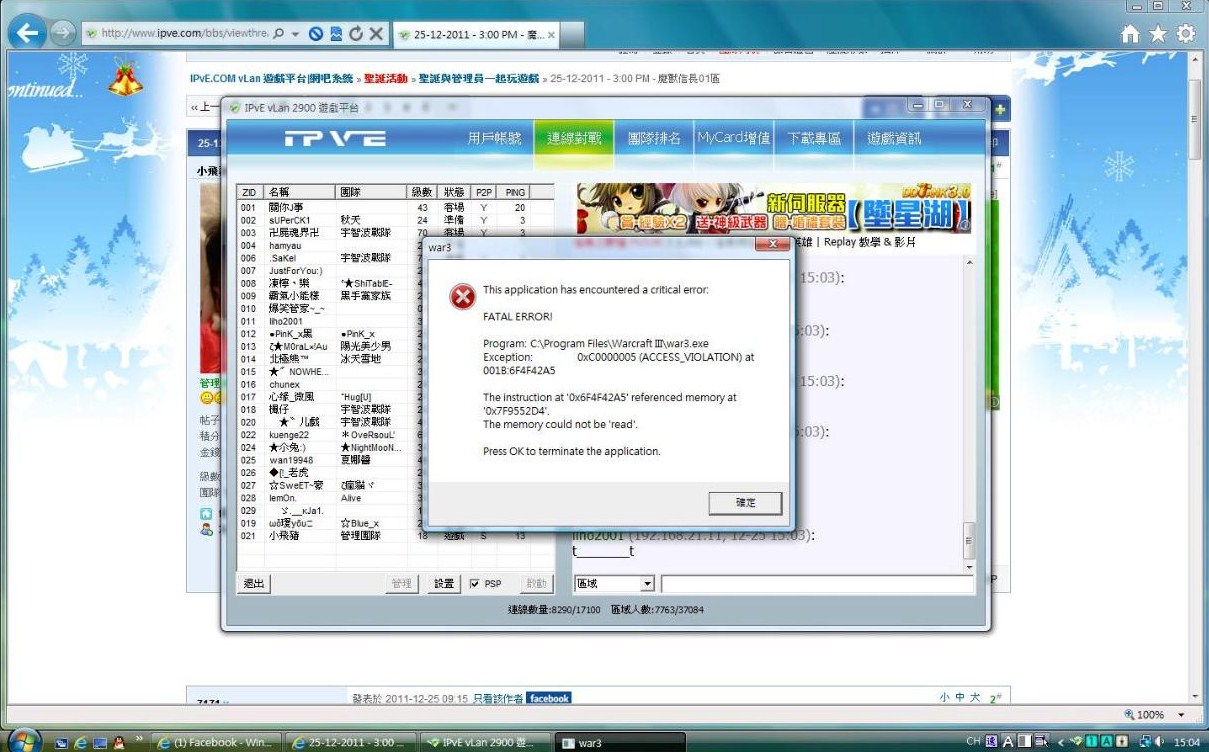This screenshot has height=752, width=1209.
Task: Click the 退出 button in IPvE window
Action: [254, 583]
